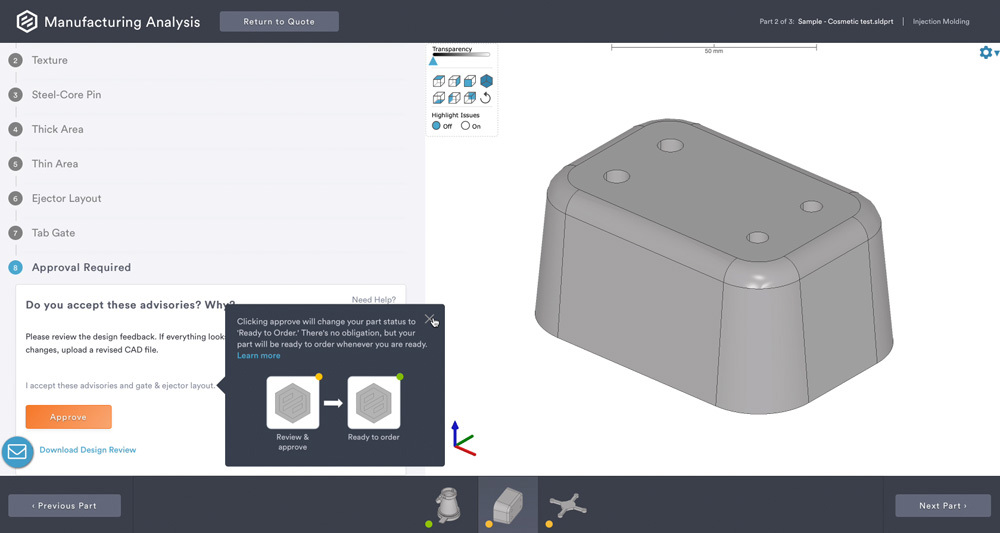Set Highlight Issues to Off
This screenshot has width=1000, height=533.
click(x=437, y=126)
